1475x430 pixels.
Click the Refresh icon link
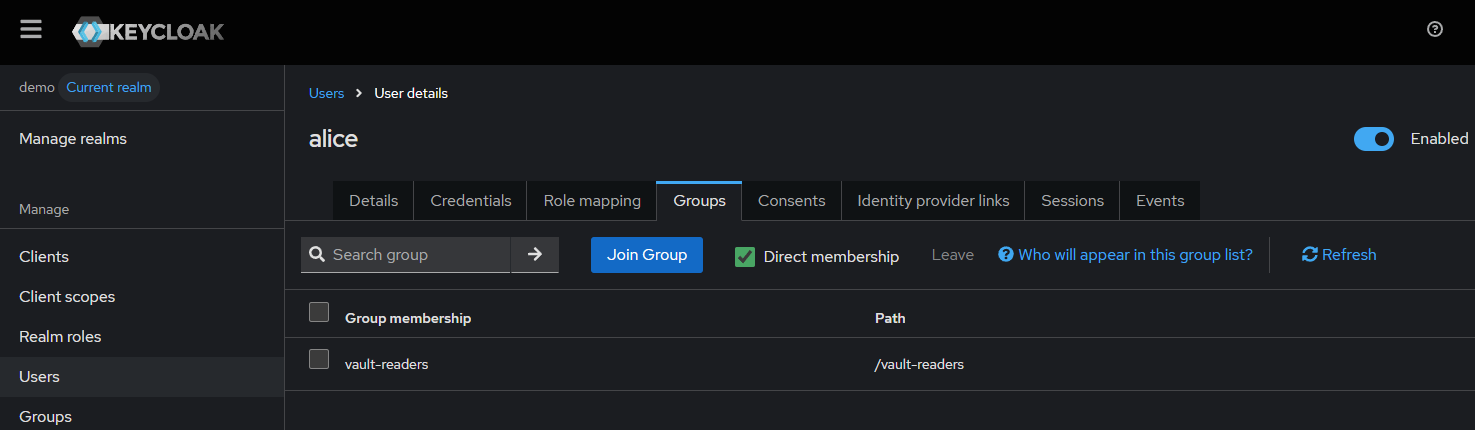[1338, 255]
